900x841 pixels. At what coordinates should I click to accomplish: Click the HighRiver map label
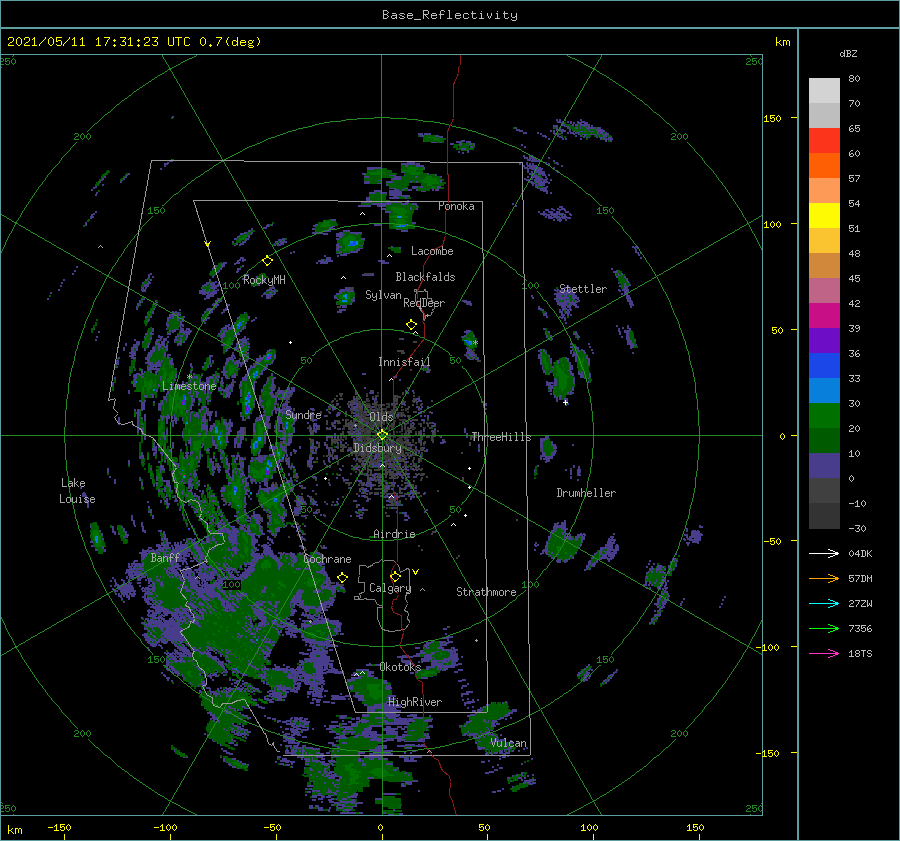(415, 702)
